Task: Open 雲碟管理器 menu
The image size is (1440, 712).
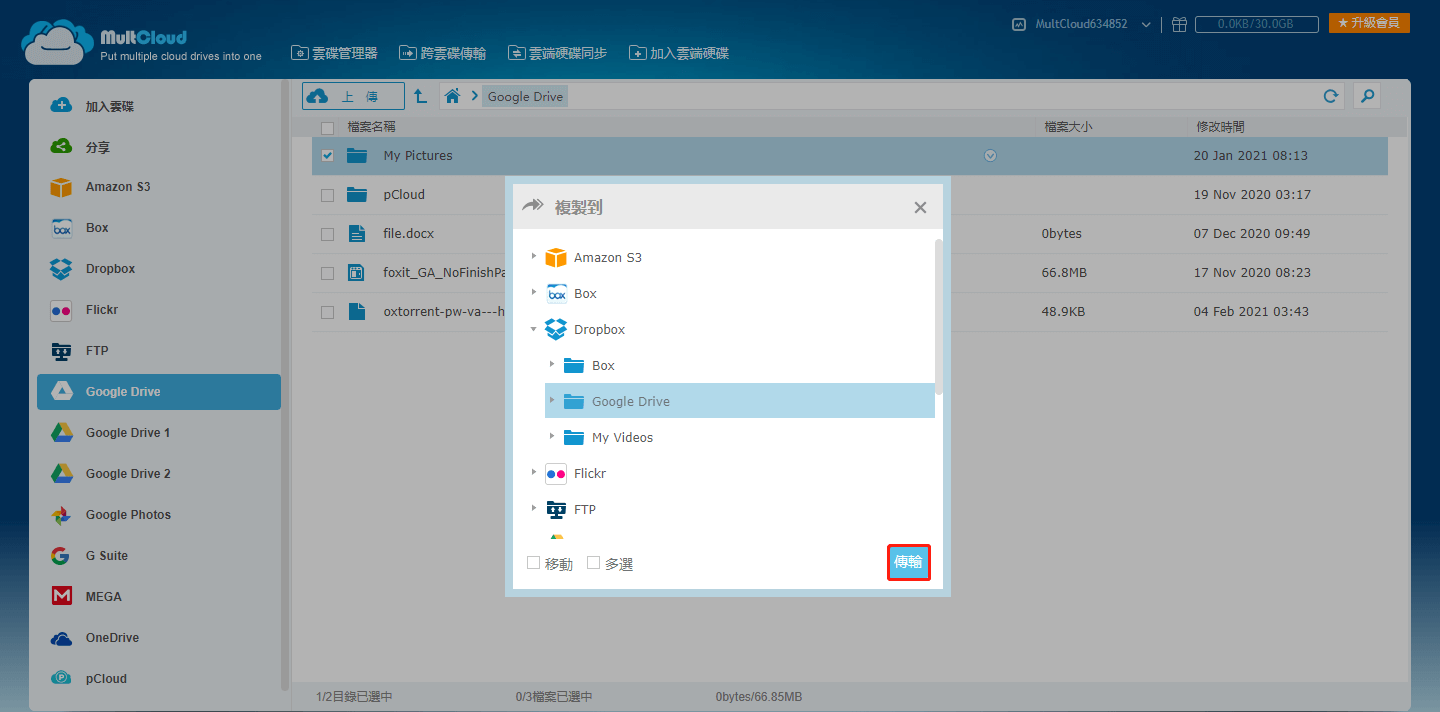Action: pyautogui.click(x=334, y=53)
